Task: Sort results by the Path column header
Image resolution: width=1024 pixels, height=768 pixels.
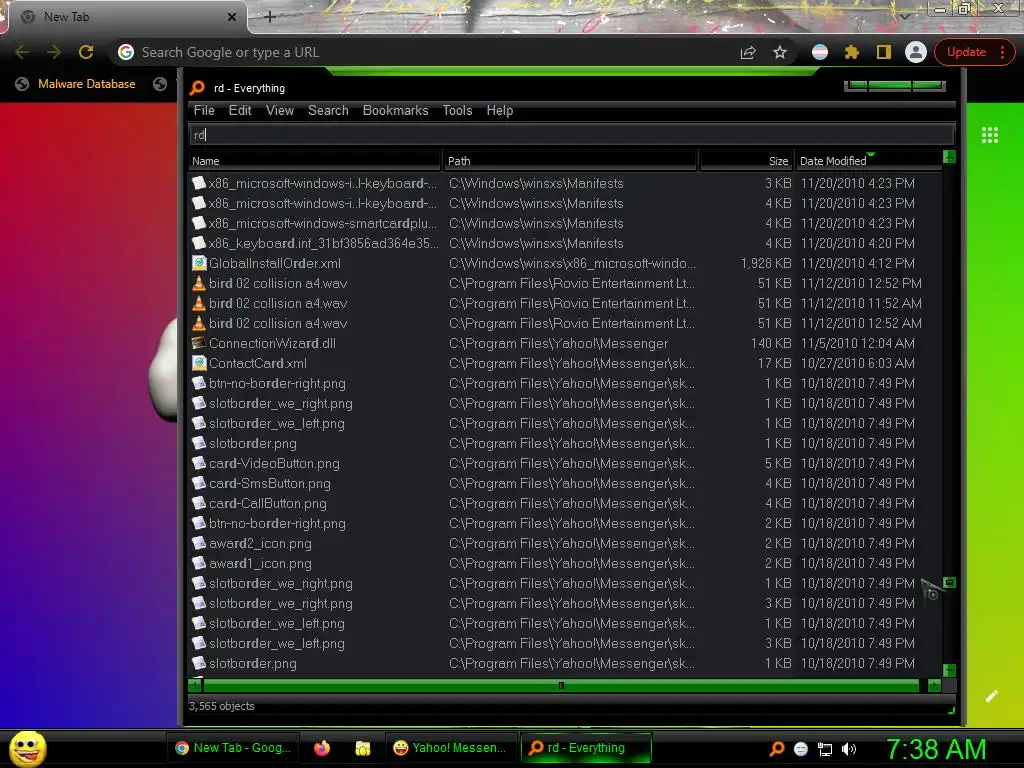Action: 570,161
